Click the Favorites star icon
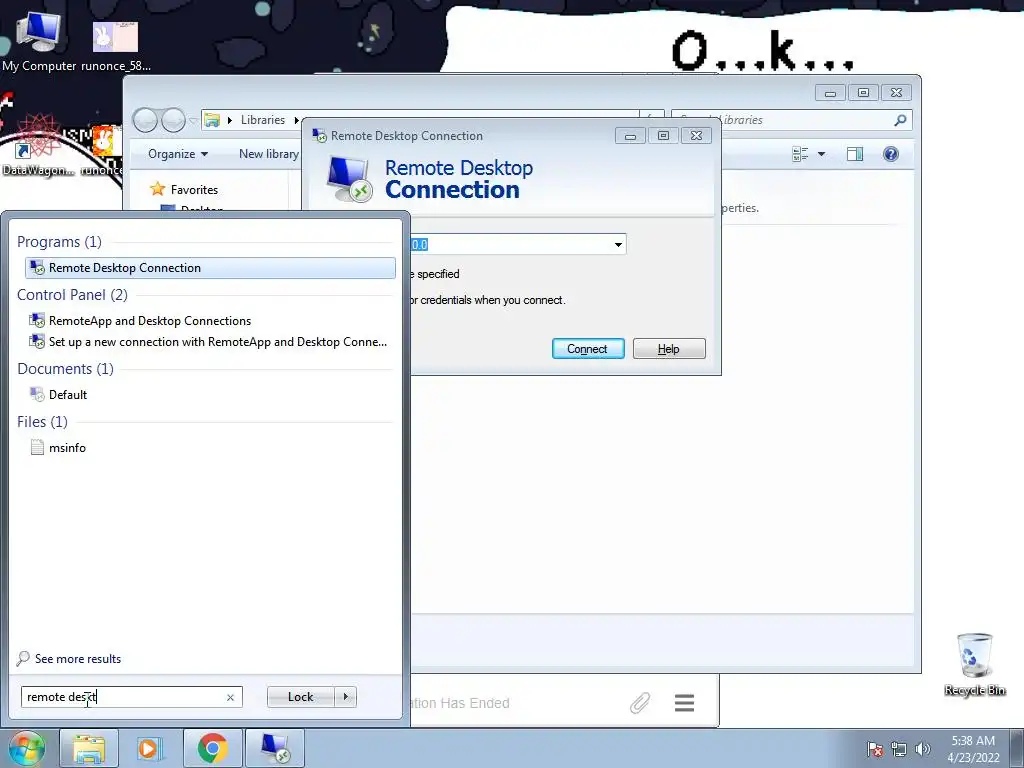Image resolution: width=1024 pixels, height=768 pixels. click(157, 189)
